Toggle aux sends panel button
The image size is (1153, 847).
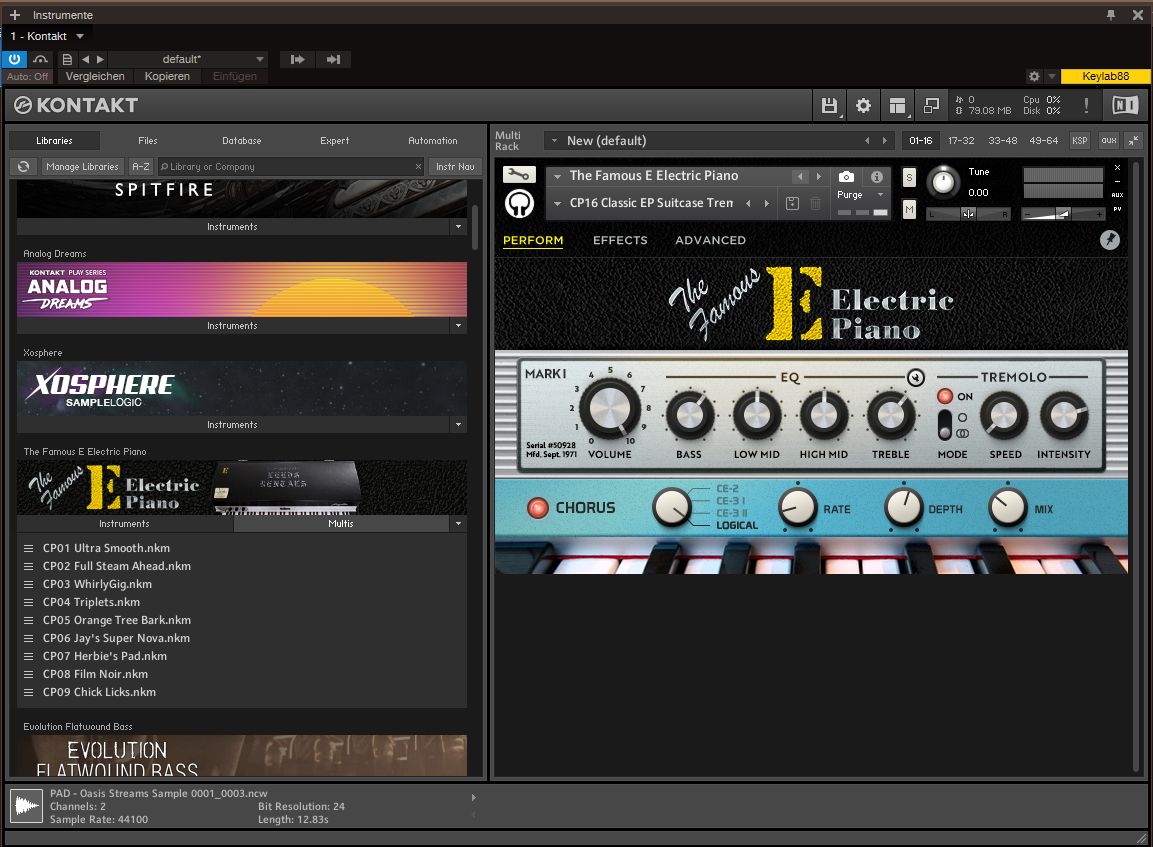point(1109,140)
